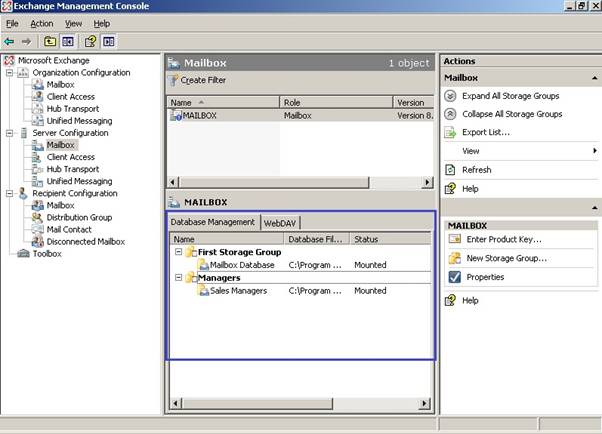Open the View submenu arrow

(594, 151)
